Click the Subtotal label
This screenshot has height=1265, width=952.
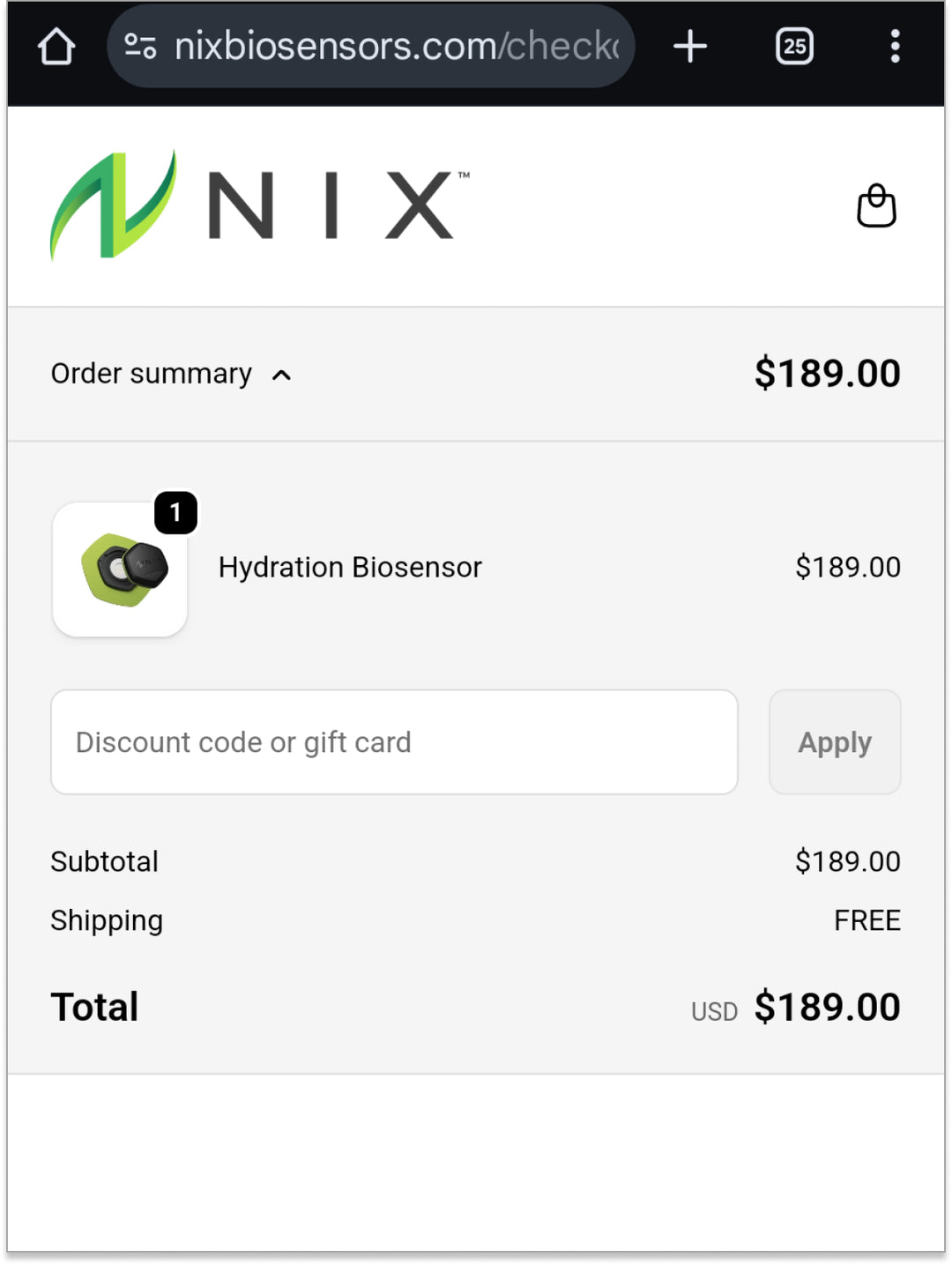(x=104, y=861)
